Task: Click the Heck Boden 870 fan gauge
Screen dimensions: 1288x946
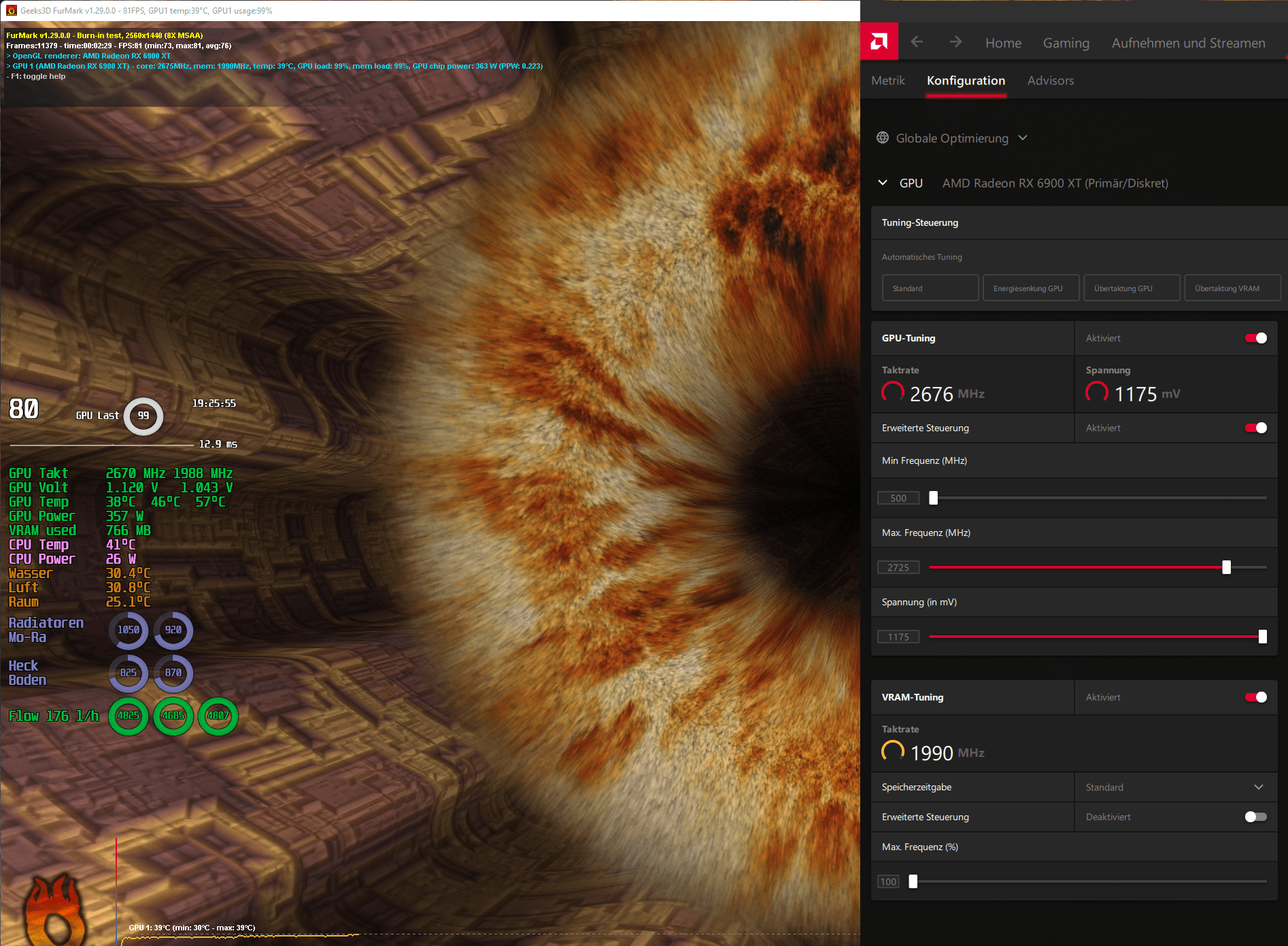Action: click(173, 673)
